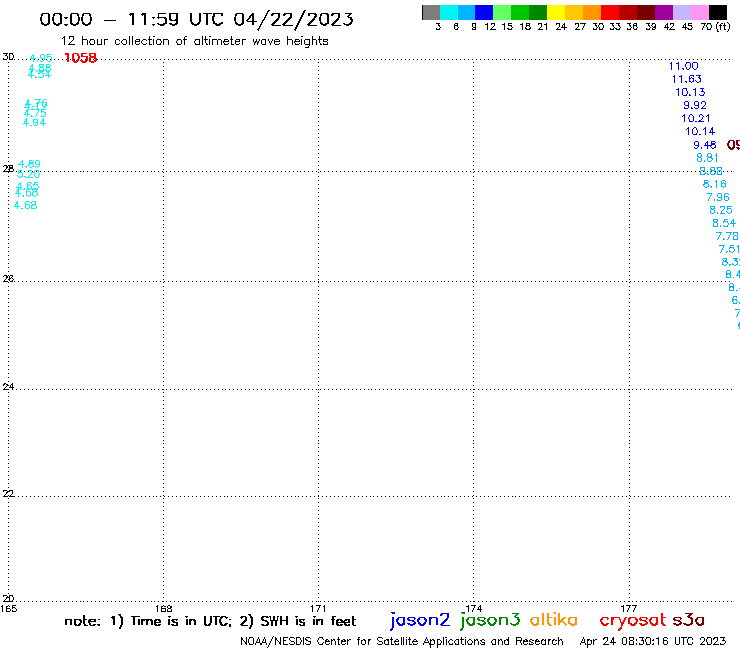Image resolution: width=740 pixels, height=650 pixels.
Task: Click the gray swatch in the color scale
Action: tap(431, 12)
